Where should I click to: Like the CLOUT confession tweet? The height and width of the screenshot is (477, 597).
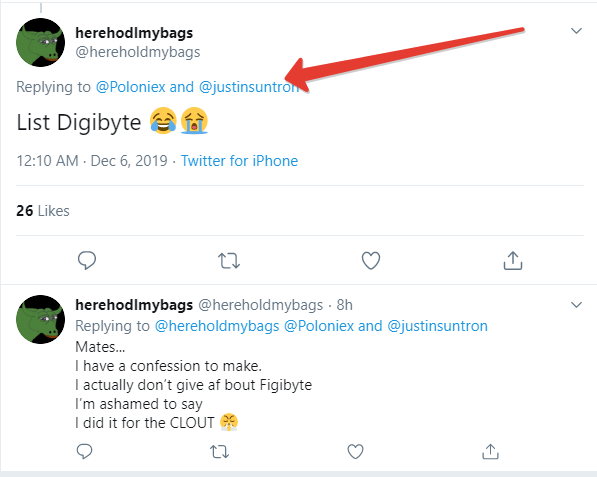355,451
